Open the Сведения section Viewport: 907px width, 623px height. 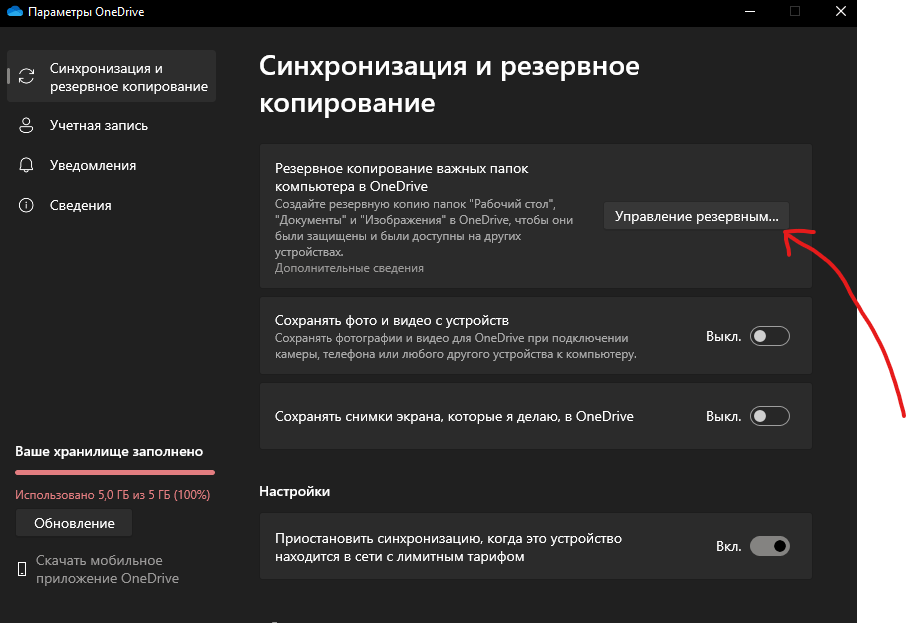click(112, 205)
